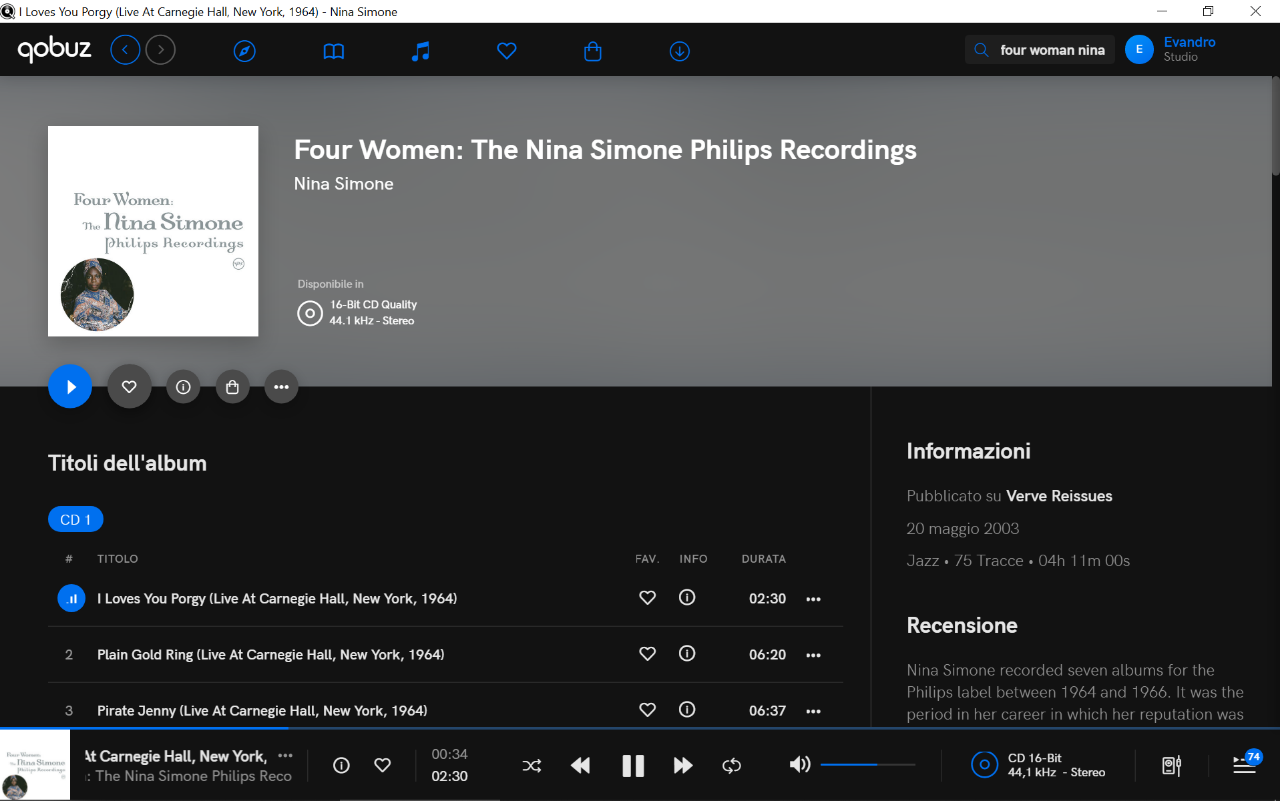Open the audio output settings icon
This screenshot has height=801, width=1280.
coord(1172,766)
